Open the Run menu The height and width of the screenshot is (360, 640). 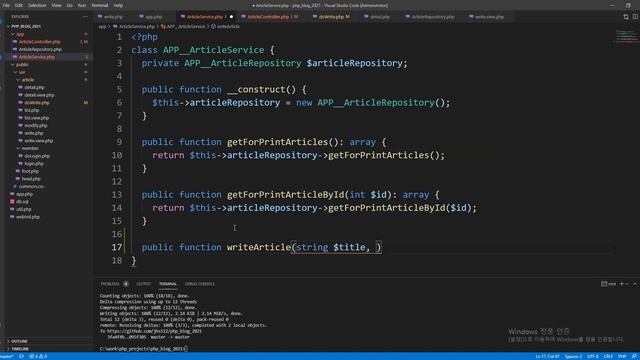(x=82, y=5)
